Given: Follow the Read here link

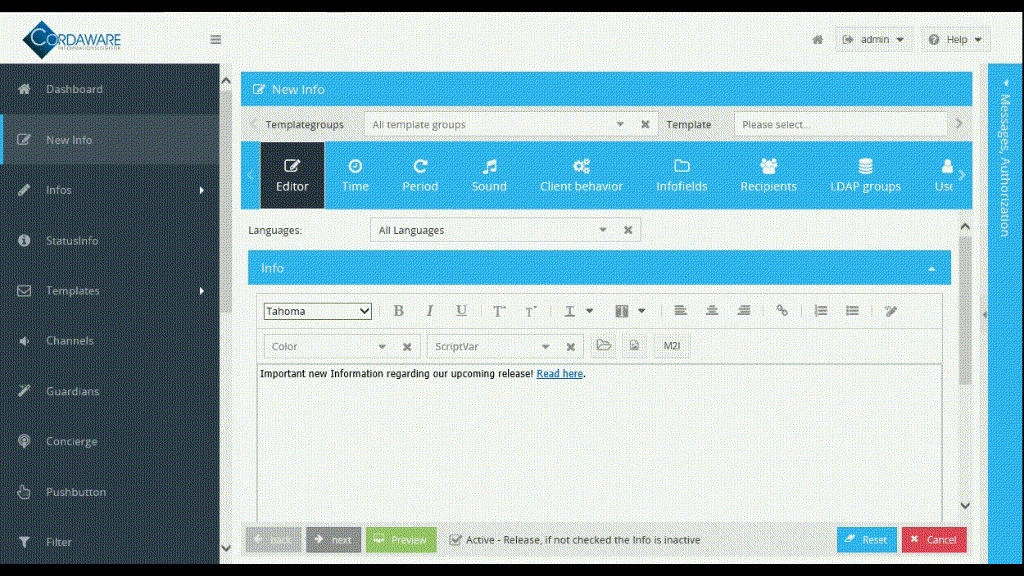Looking at the screenshot, I should (558, 373).
